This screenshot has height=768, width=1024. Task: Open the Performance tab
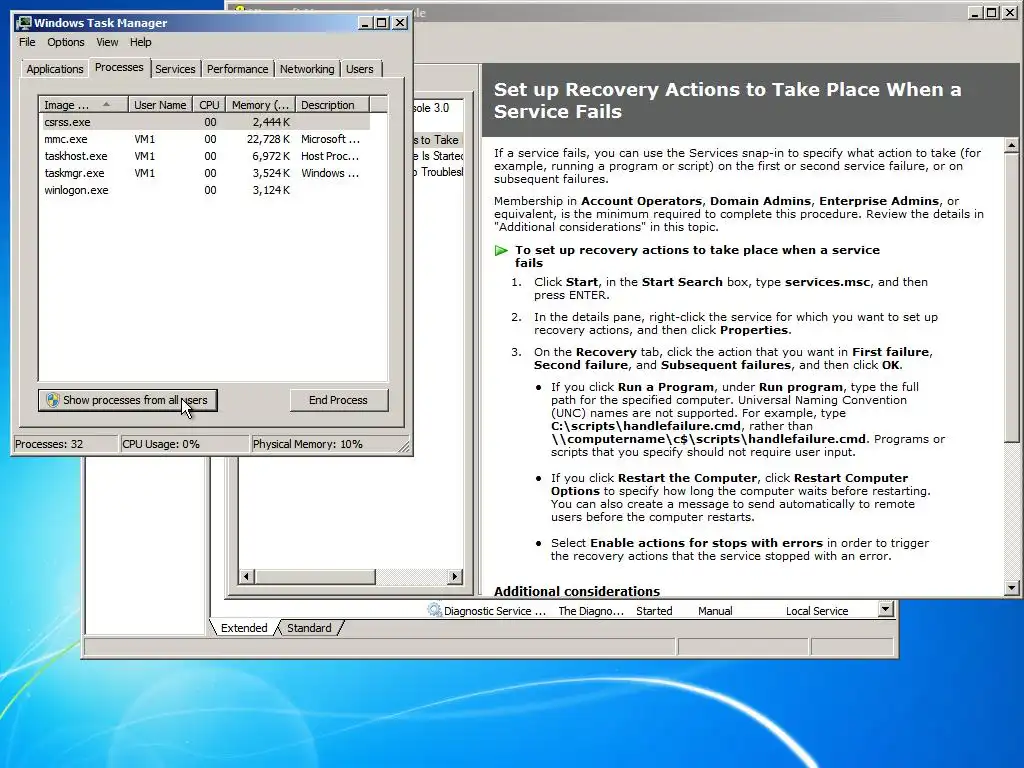point(237,69)
